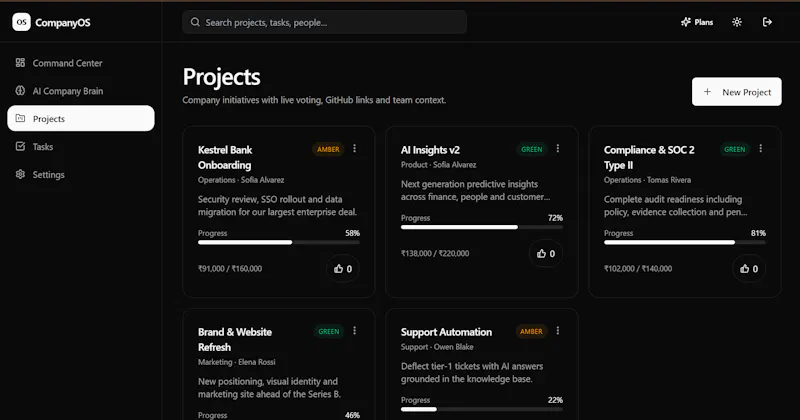Click the 22% progress value
Screen dimensions: 800x420
pyautogui.click(x=555, y=400)
